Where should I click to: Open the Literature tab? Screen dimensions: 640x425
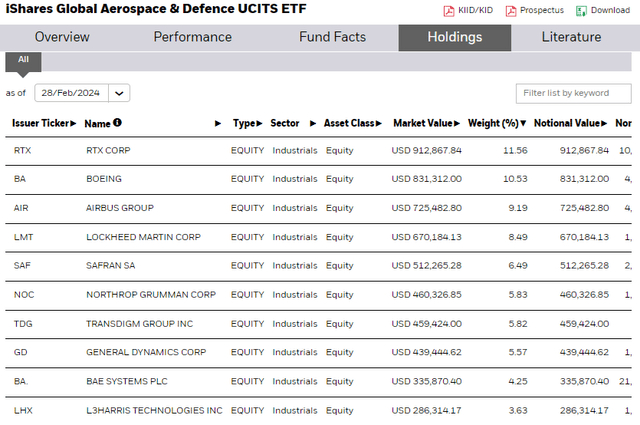571,38
